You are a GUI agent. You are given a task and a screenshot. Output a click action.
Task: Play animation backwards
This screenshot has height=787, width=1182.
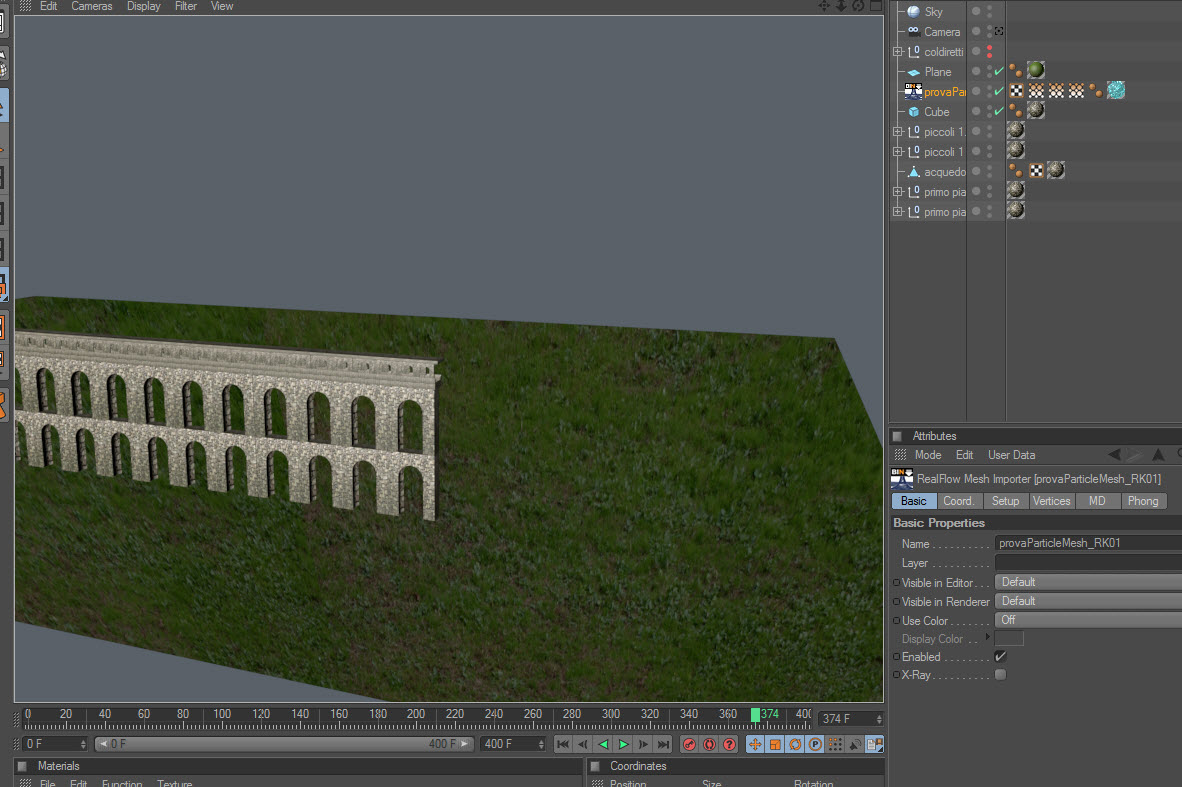pyautogui.click(x=603, y=744)
